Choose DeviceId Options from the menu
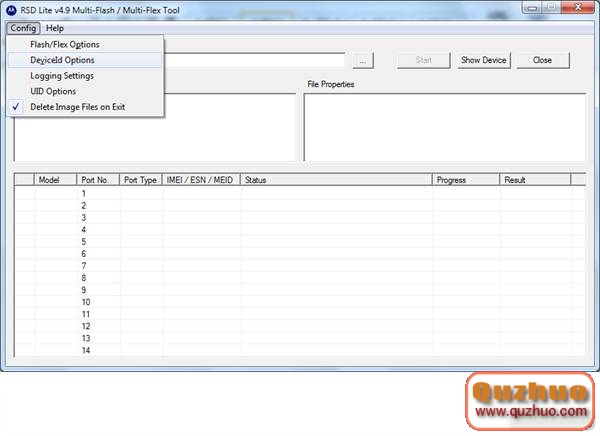Image resolution: width=600 pixels, height=436 pixels. pos(85,60)
